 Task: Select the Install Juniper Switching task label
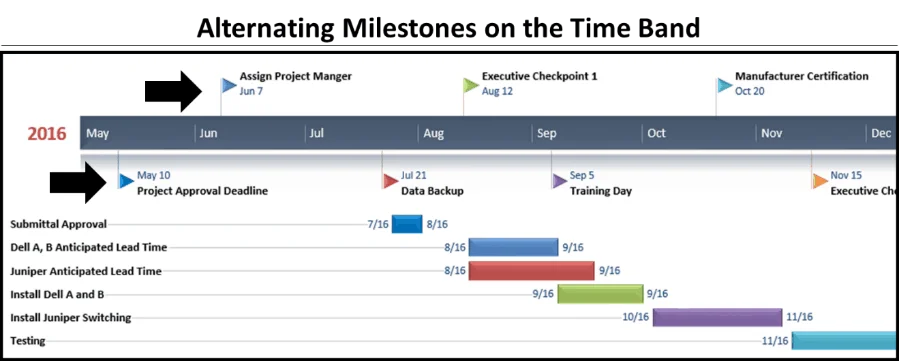71,317
